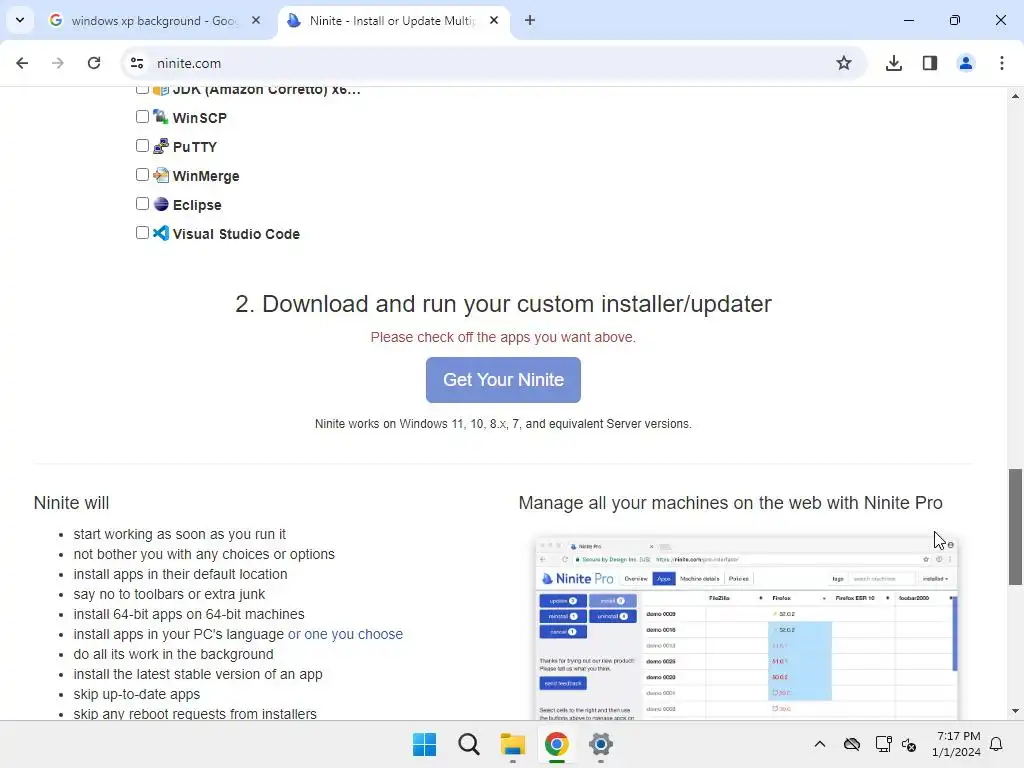
Task: Click the WinMerge app icon
Action: tap(161, 175)
